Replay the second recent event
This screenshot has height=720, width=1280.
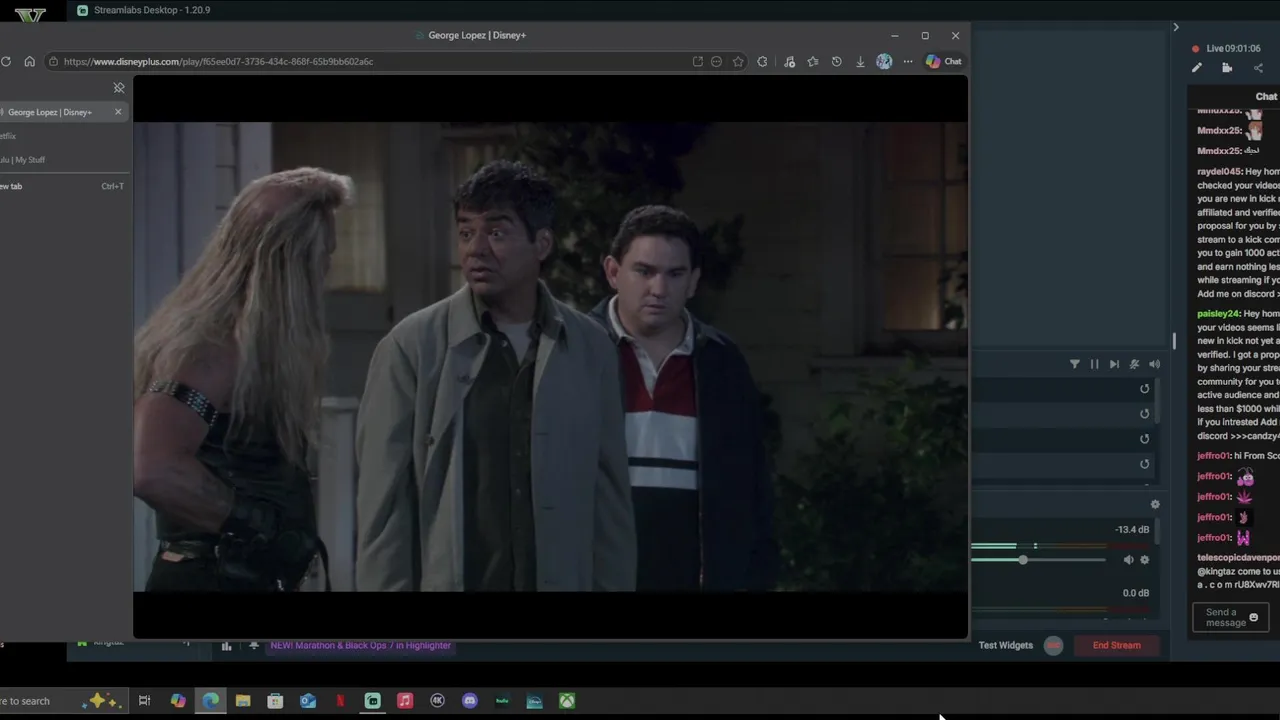(x=1145, y=414)
